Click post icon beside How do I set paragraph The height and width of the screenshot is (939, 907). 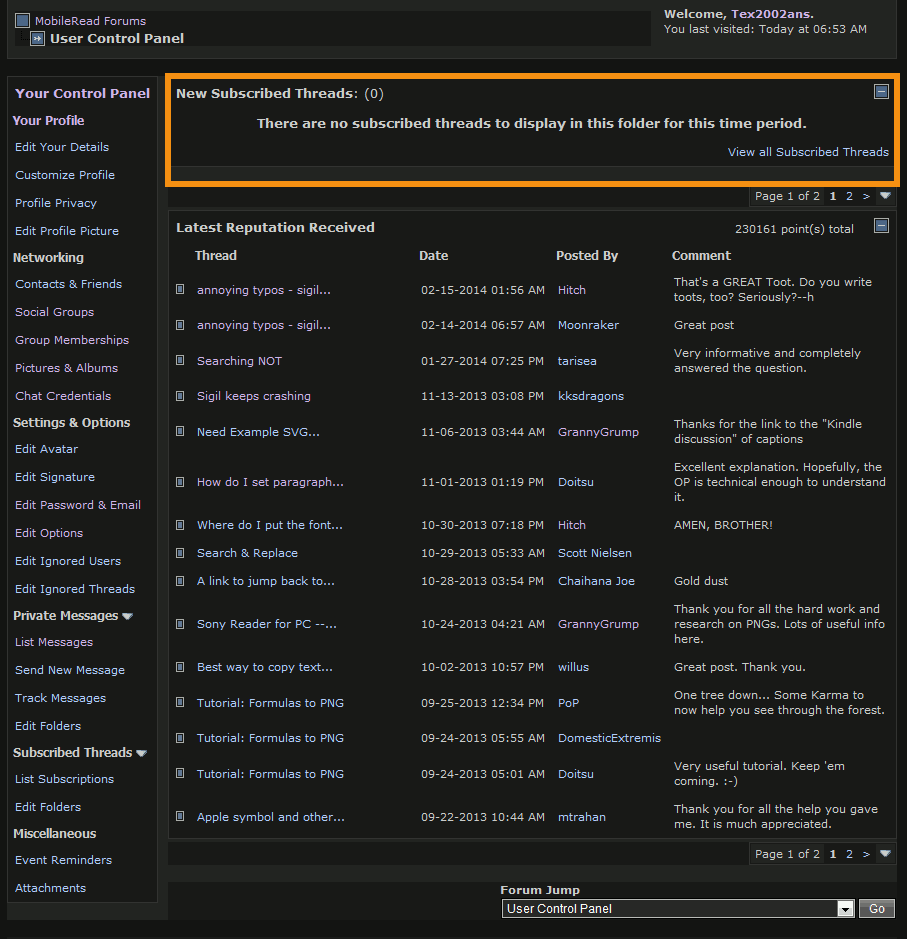(x=180, y=481)
